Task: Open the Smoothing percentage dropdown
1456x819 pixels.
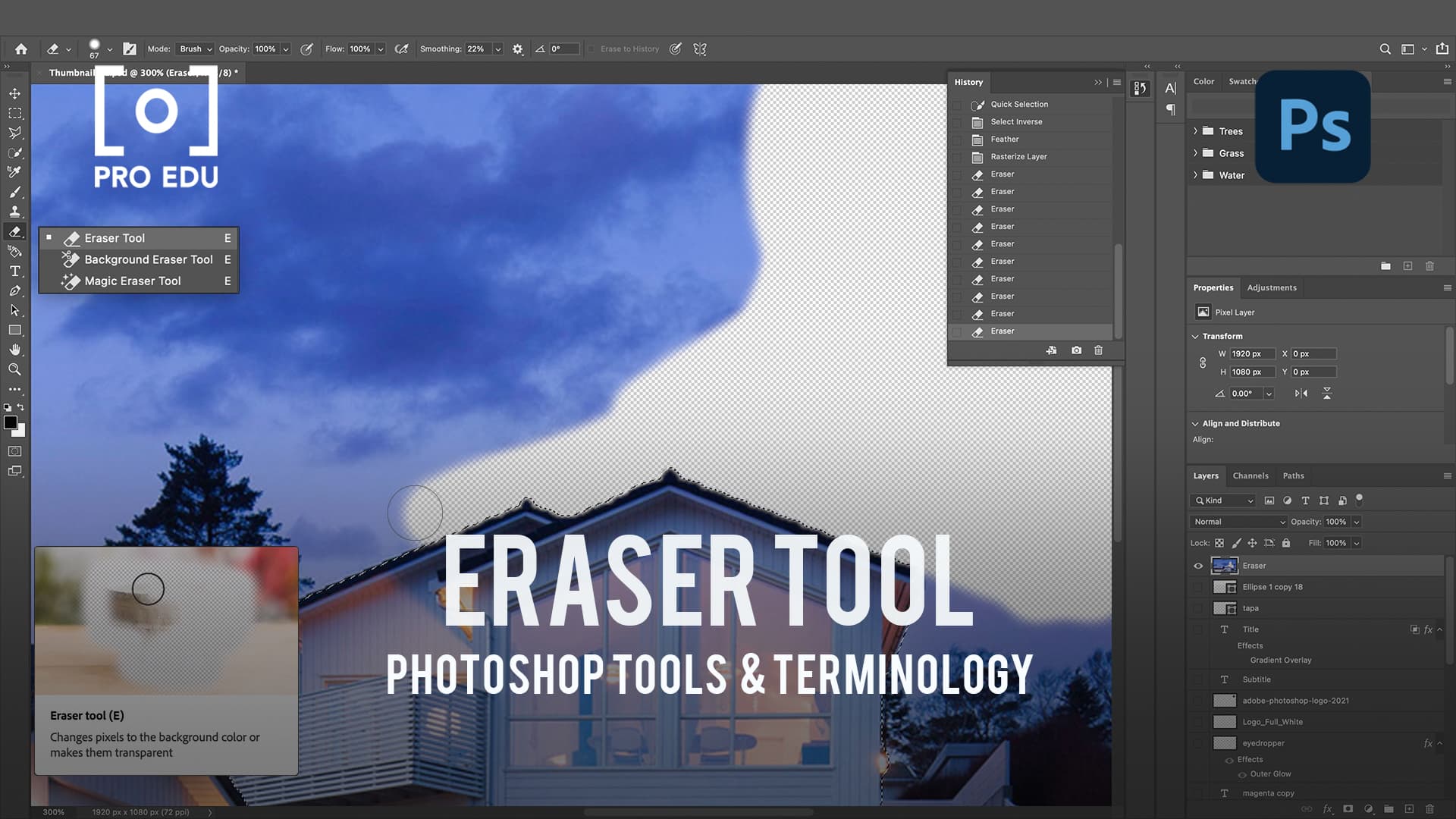Action: [497, 49]
